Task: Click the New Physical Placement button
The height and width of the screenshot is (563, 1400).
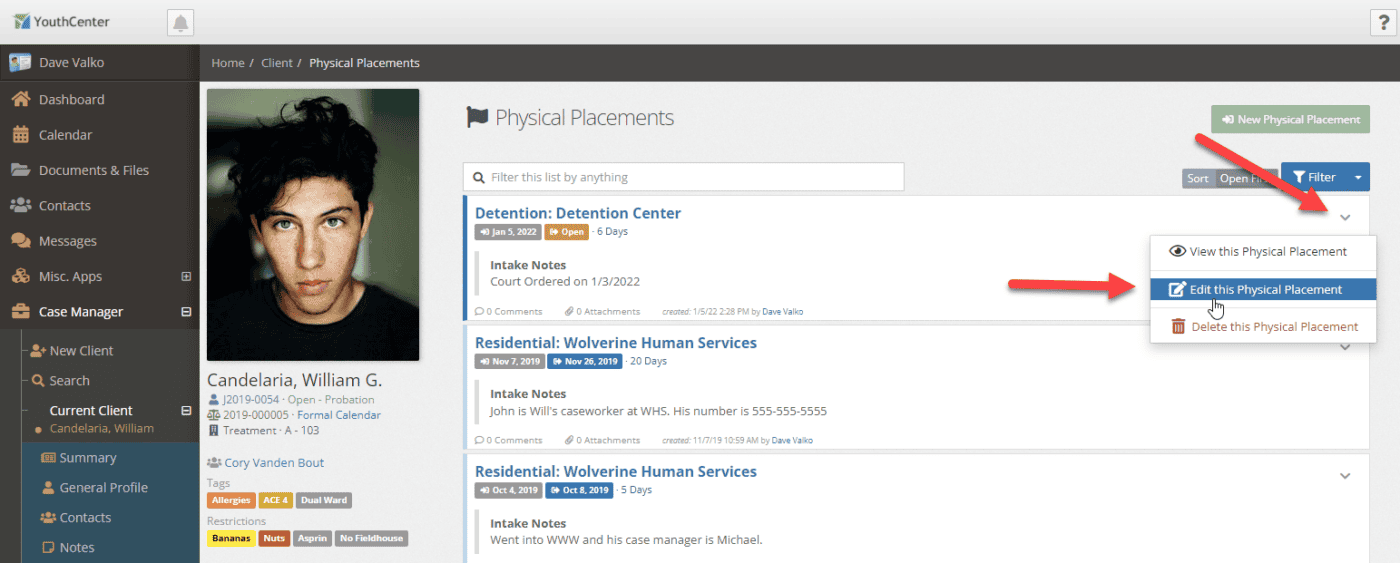Action: 1290,119
